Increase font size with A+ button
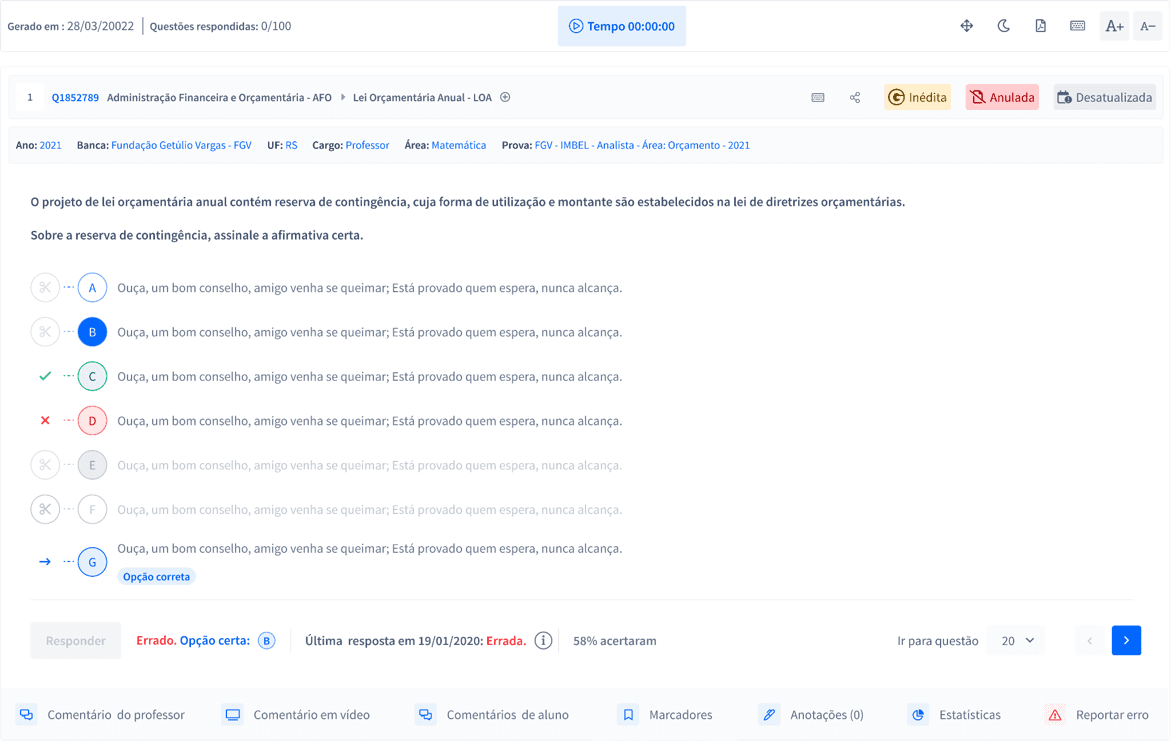The image size is (1171, 741). [1114, 26]
